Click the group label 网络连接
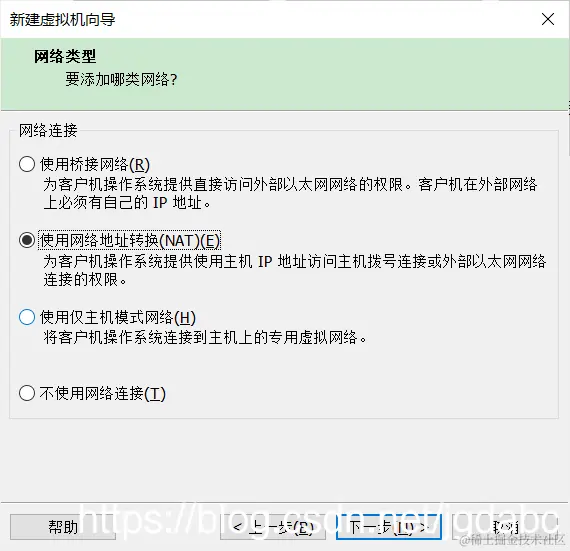This screenshot has width=570, height=551. 48,130
